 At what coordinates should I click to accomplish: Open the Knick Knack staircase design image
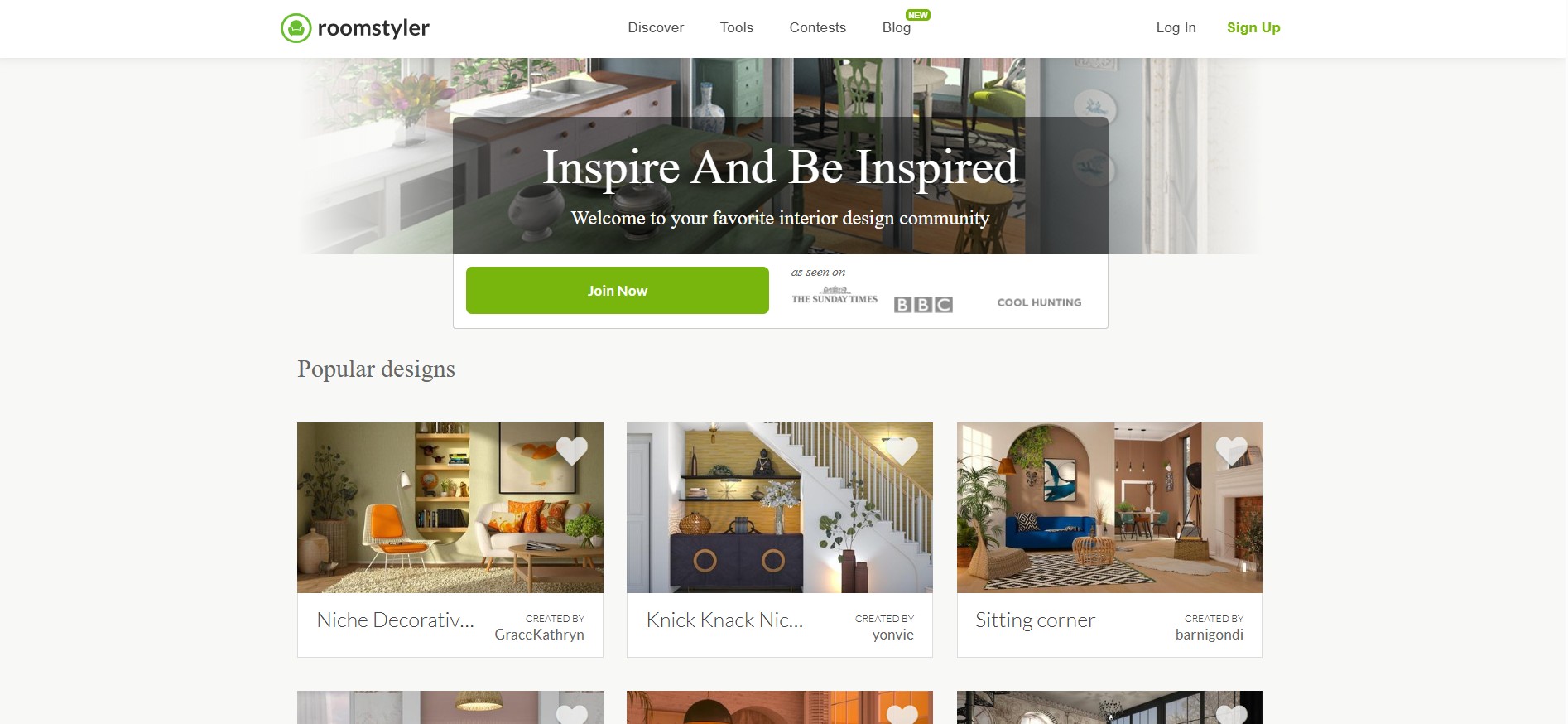780,508
